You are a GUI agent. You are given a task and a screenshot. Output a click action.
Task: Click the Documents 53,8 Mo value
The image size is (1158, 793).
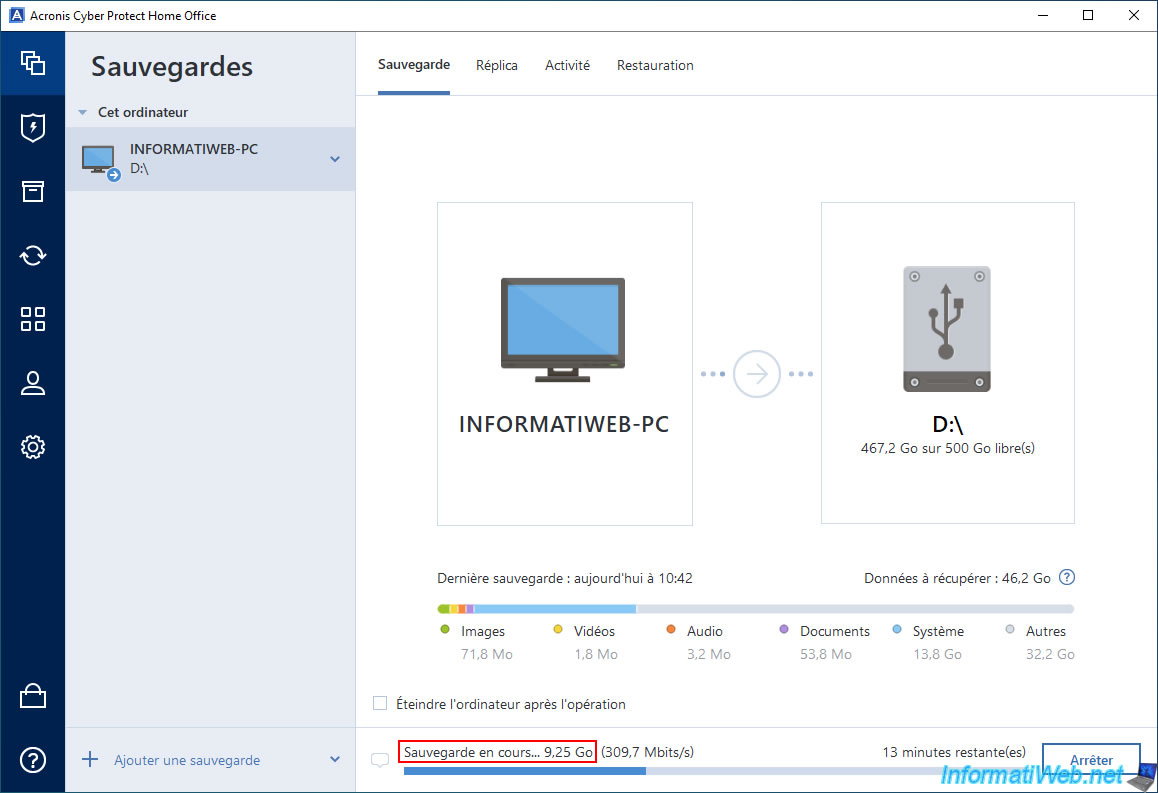point(826,654)
